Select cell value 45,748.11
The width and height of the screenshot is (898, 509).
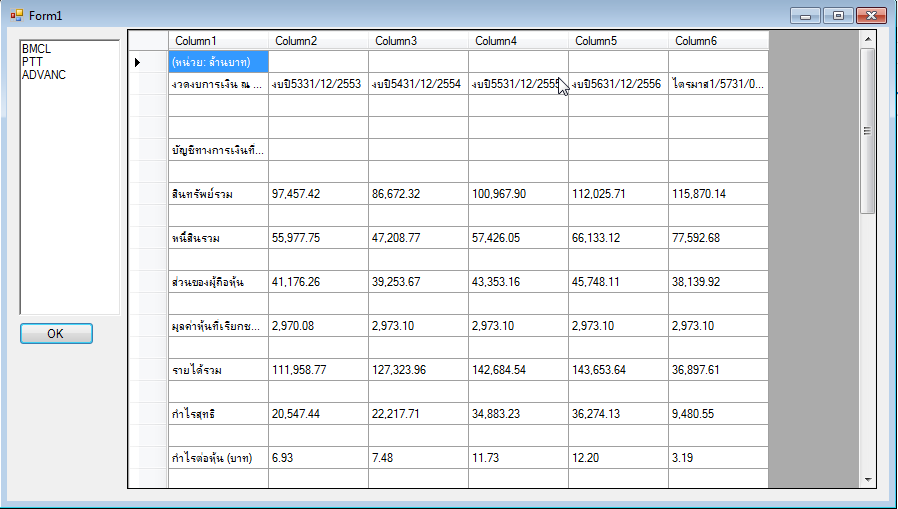[619, 282]
